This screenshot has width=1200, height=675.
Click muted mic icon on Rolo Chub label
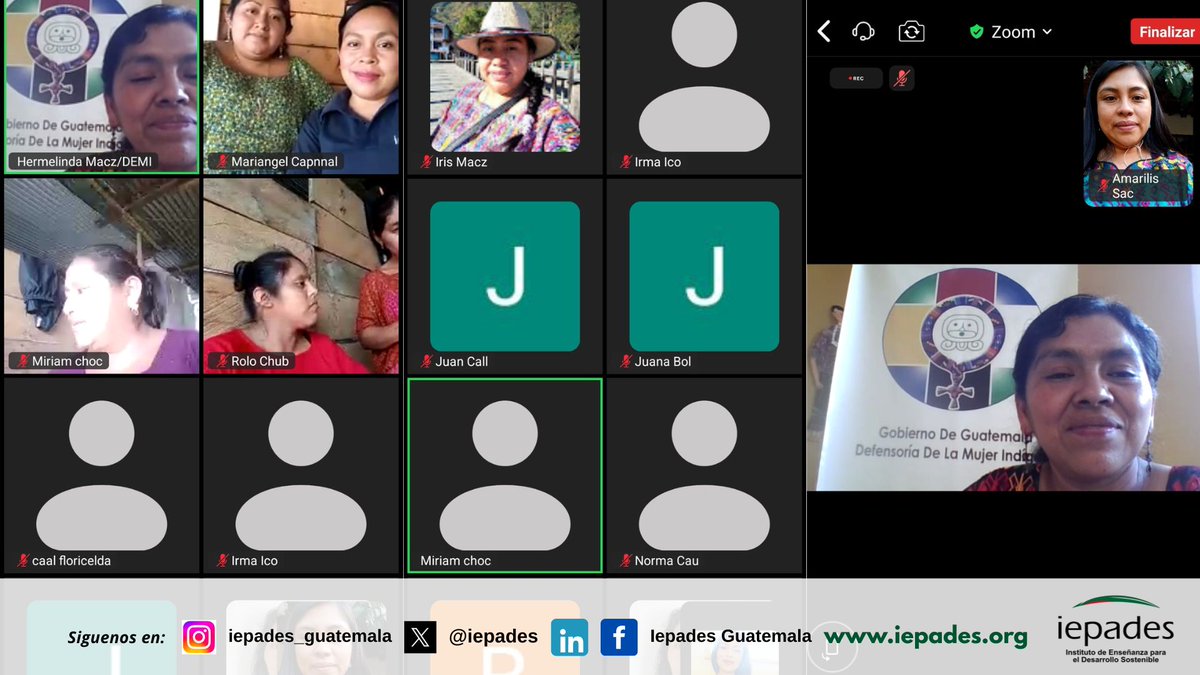click(x=222, y=361)
